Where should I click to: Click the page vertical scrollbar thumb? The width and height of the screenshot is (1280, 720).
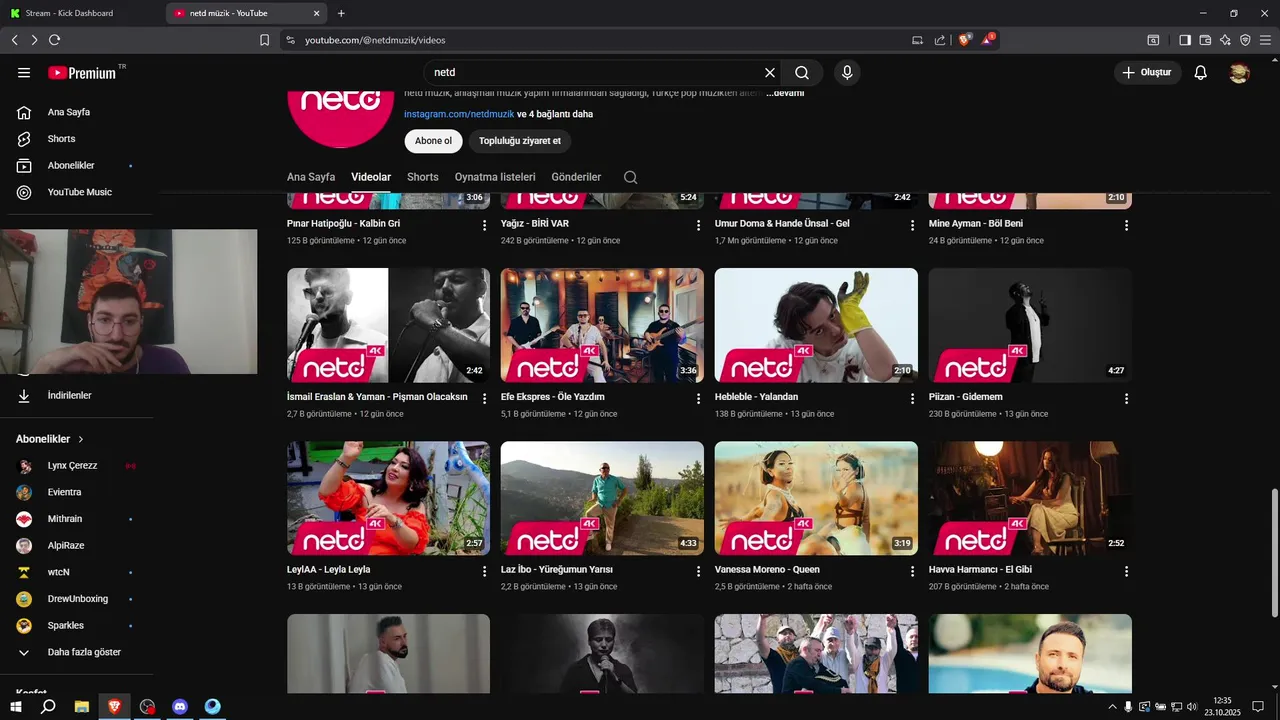pos(1273,553)
